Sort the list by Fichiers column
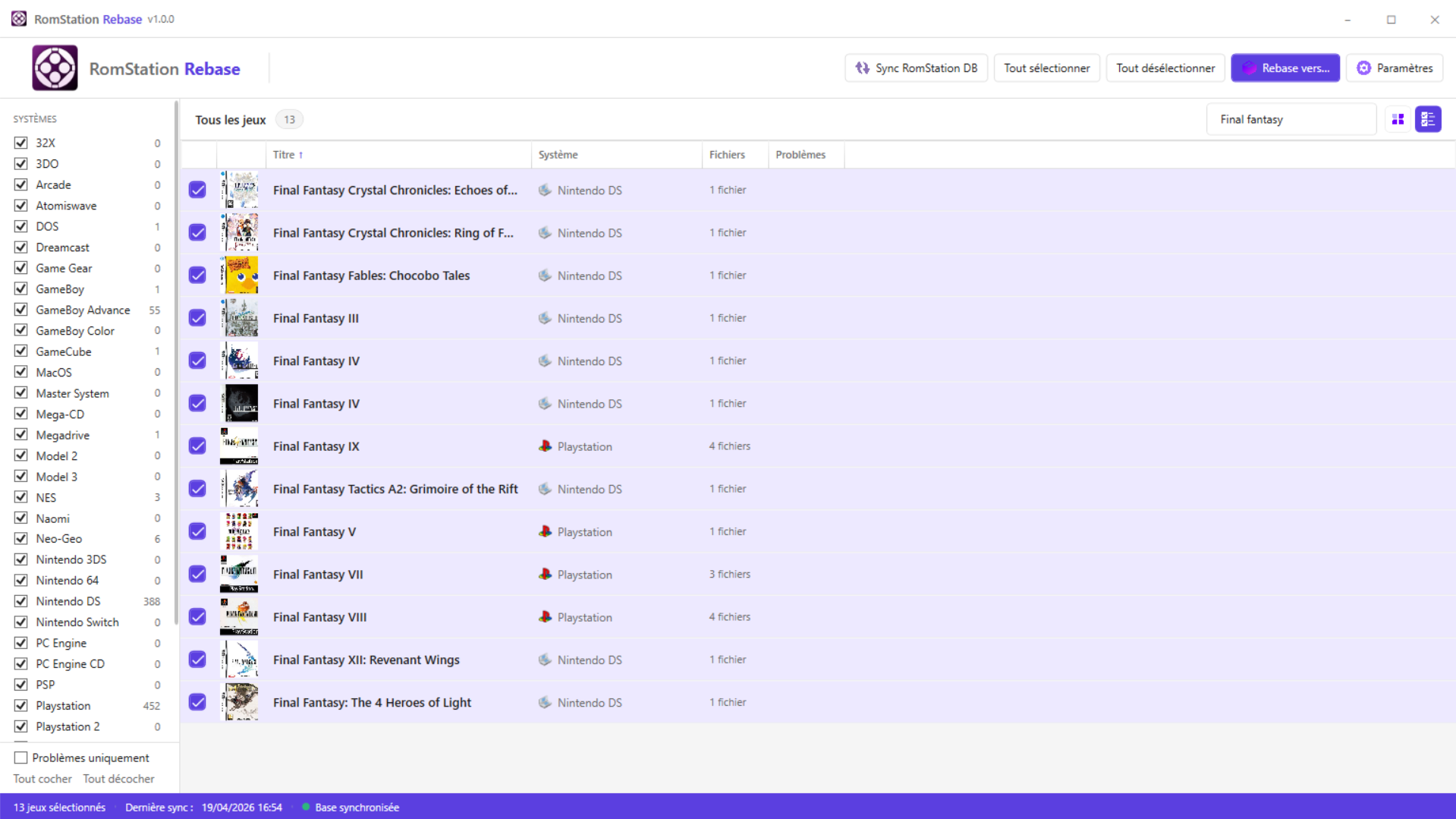This screenshot has width=1456, height=819. tap(726, 155)
